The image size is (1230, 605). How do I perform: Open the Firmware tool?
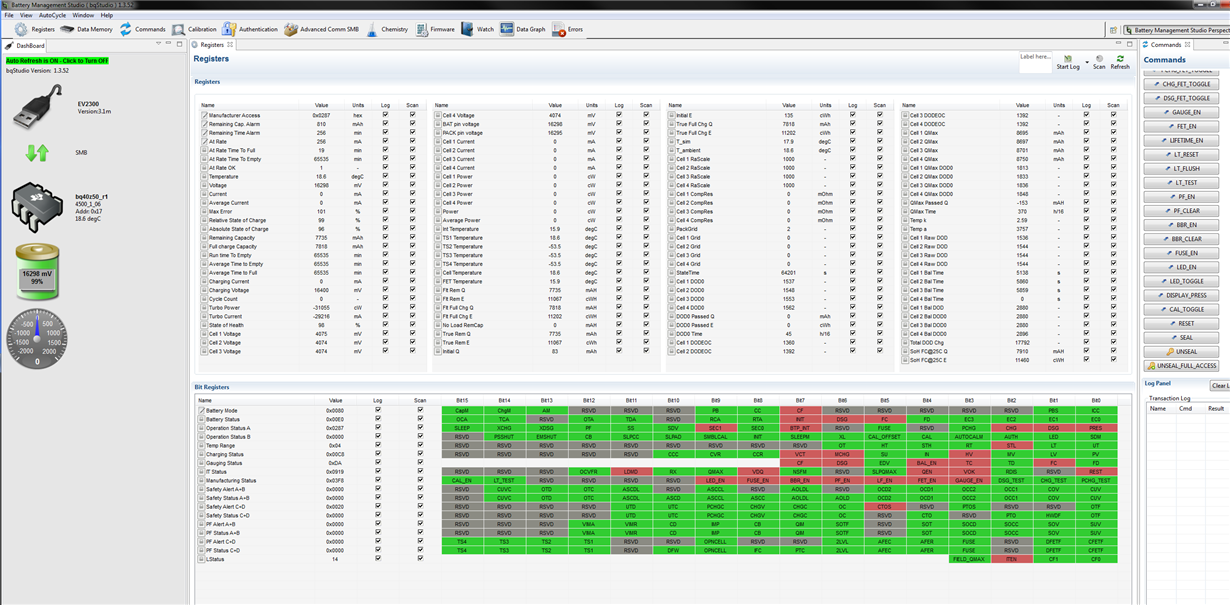tap(435, 29)
